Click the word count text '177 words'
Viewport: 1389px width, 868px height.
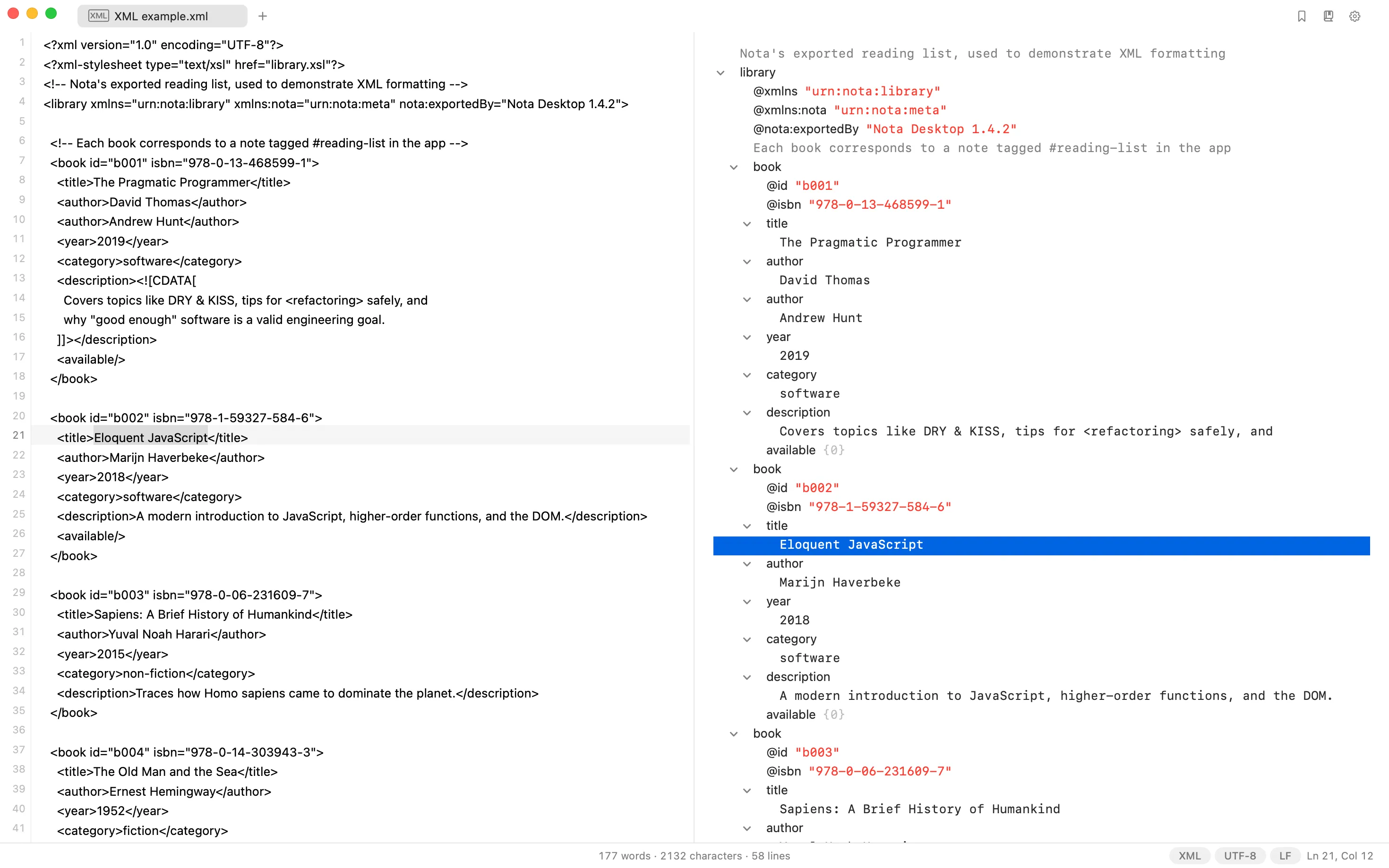click(x=625, y=855)
